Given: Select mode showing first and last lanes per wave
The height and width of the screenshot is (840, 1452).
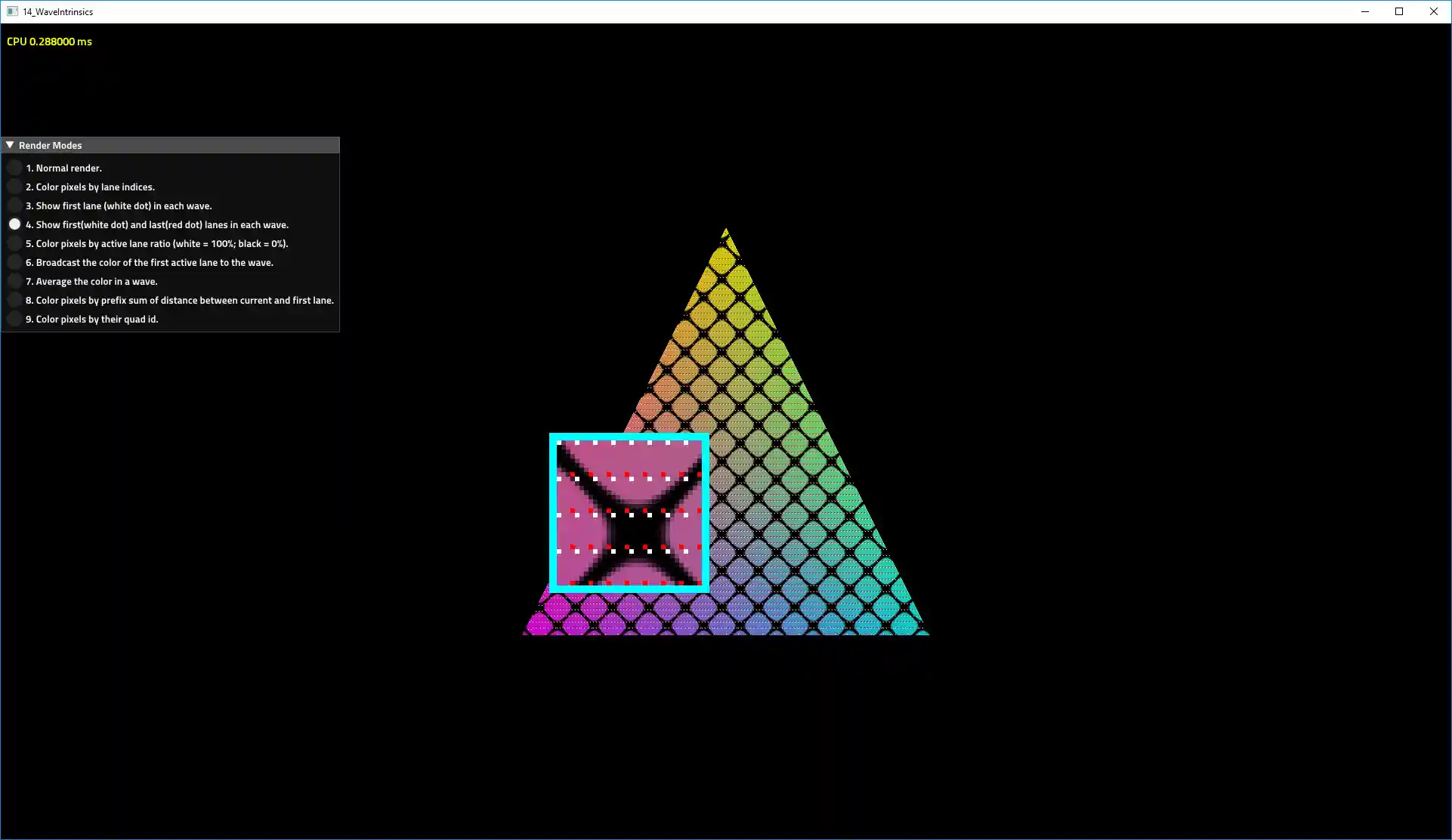Looking at the screenshot, I should pyautogui.click(x=14, y=224).
